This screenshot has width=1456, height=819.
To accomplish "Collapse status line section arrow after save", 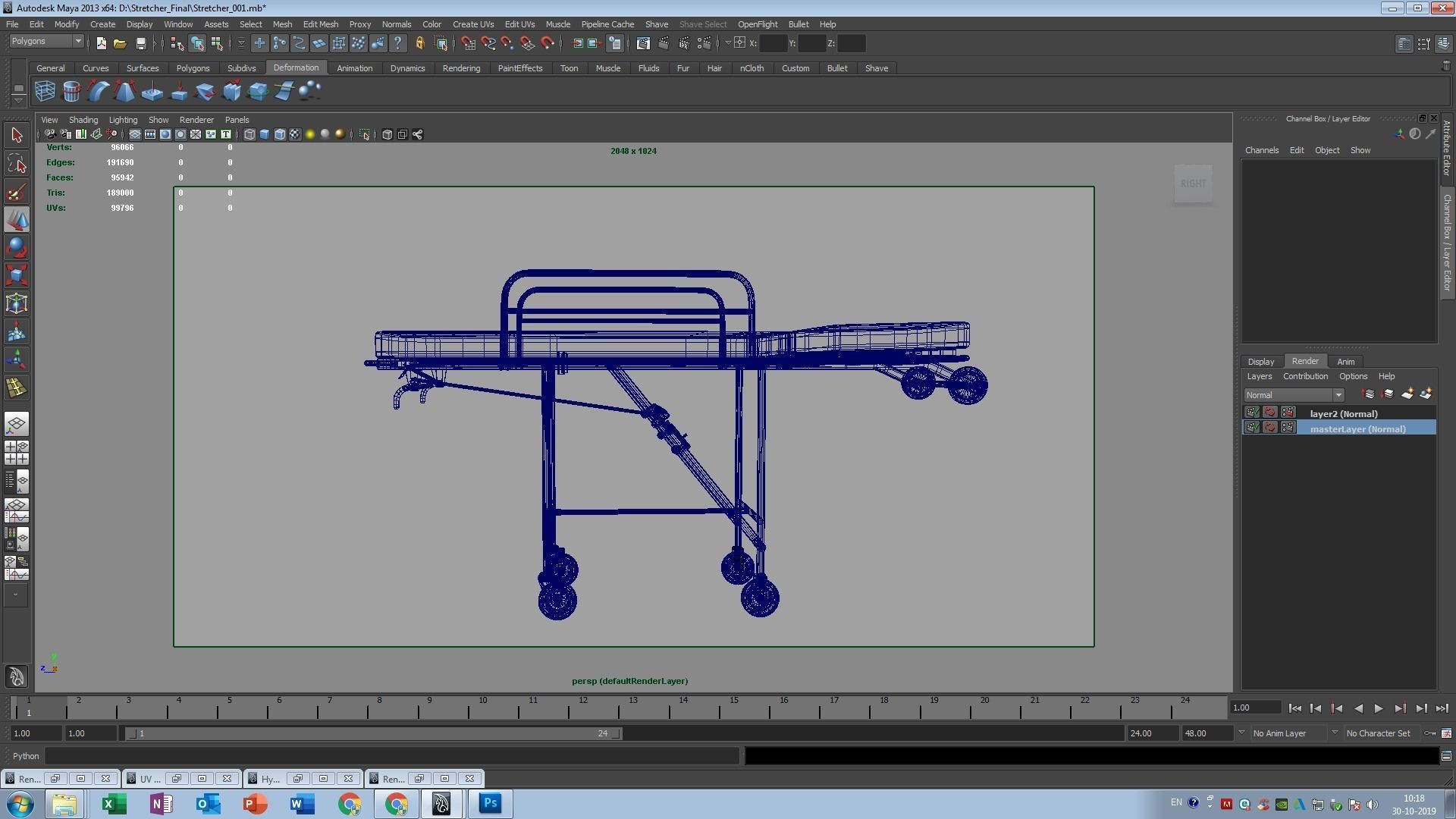I will coord(155,43).
